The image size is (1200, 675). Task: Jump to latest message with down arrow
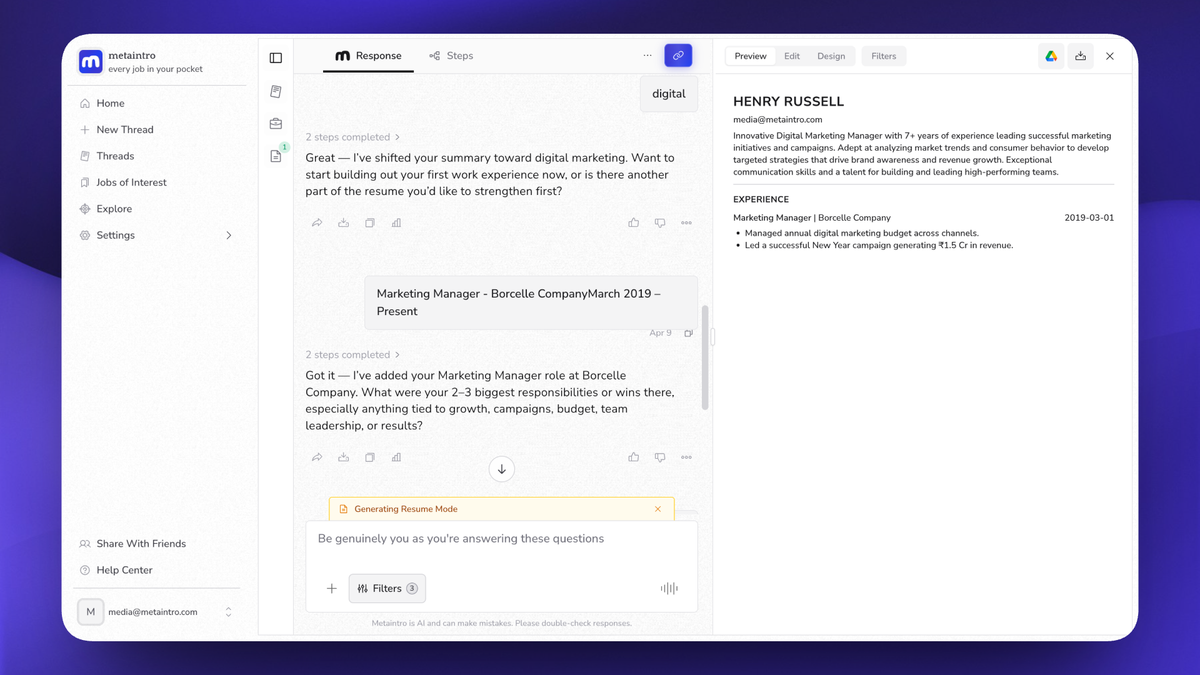[502, 469]
